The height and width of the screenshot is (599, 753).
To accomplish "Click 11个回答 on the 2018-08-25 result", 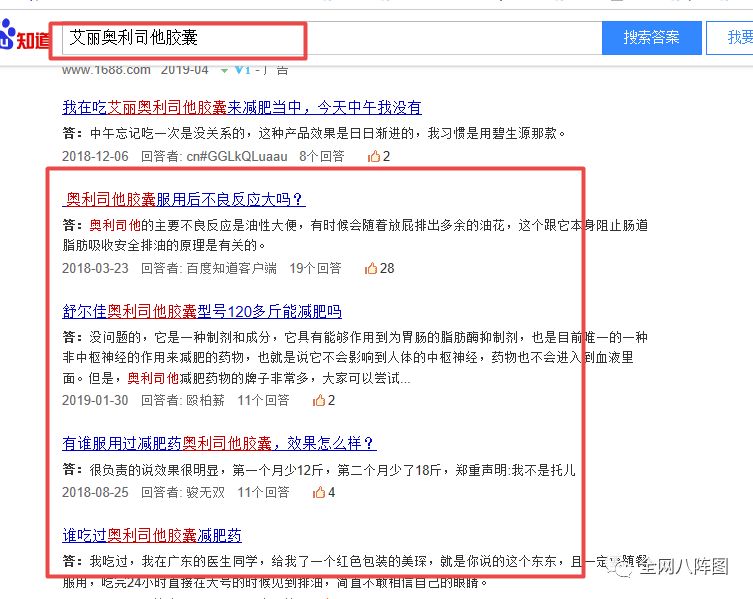I will (x=263, y=492).
